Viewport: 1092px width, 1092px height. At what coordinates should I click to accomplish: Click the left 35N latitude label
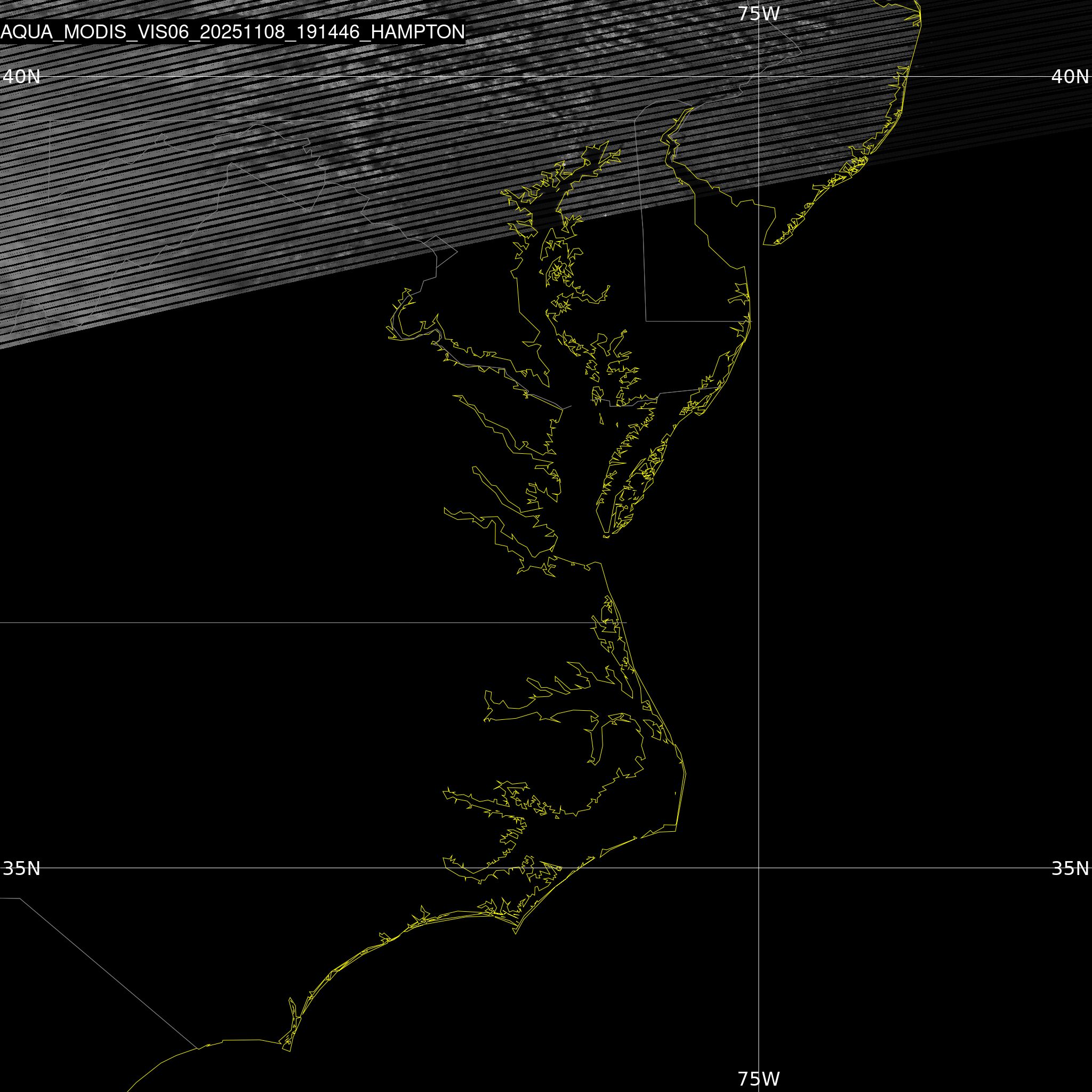(x=21, y=868)
